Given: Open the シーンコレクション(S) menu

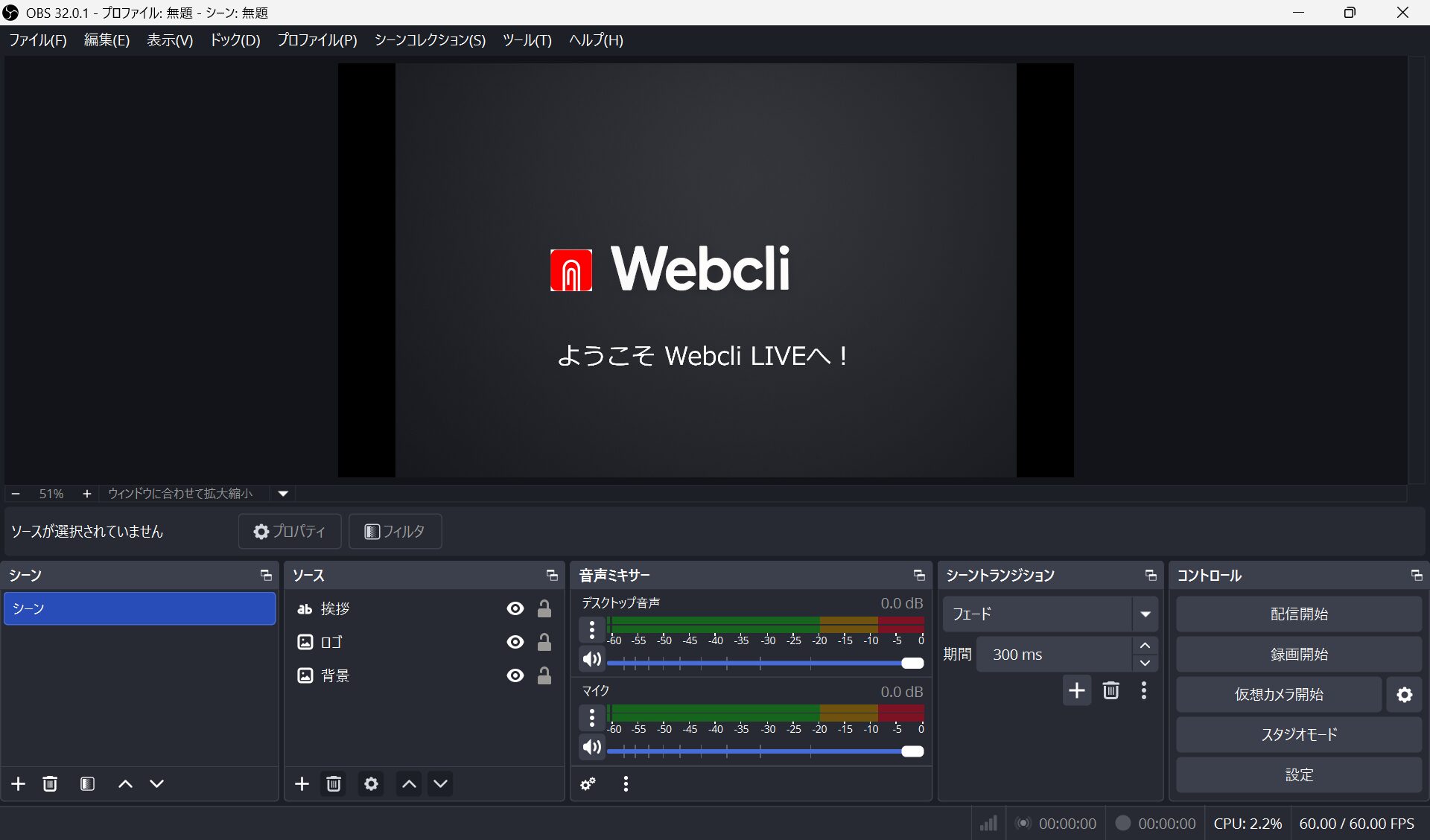Looking at the screenshot, I should [430, 40].
